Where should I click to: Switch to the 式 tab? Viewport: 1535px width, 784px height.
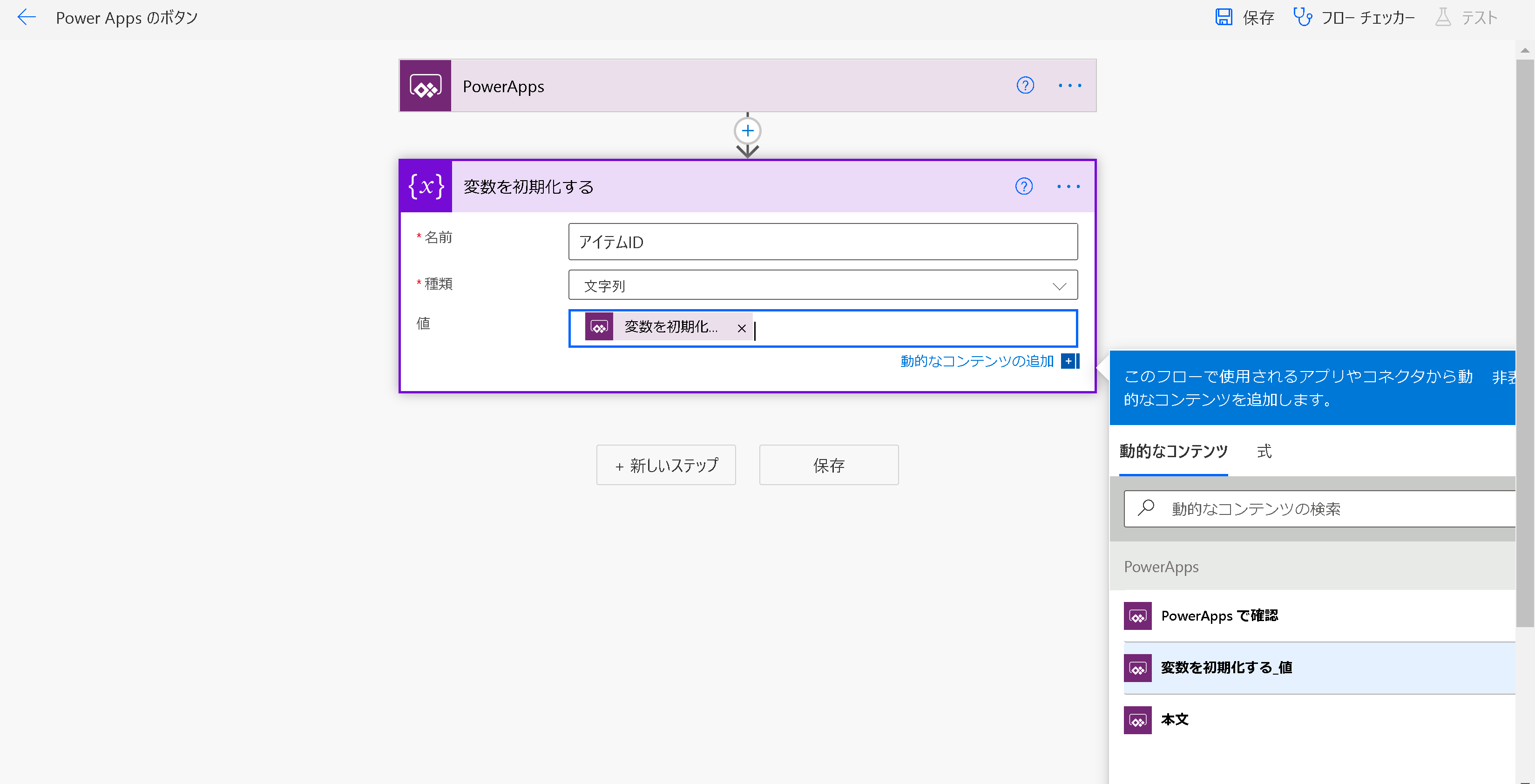click(x=1264, y=451)
